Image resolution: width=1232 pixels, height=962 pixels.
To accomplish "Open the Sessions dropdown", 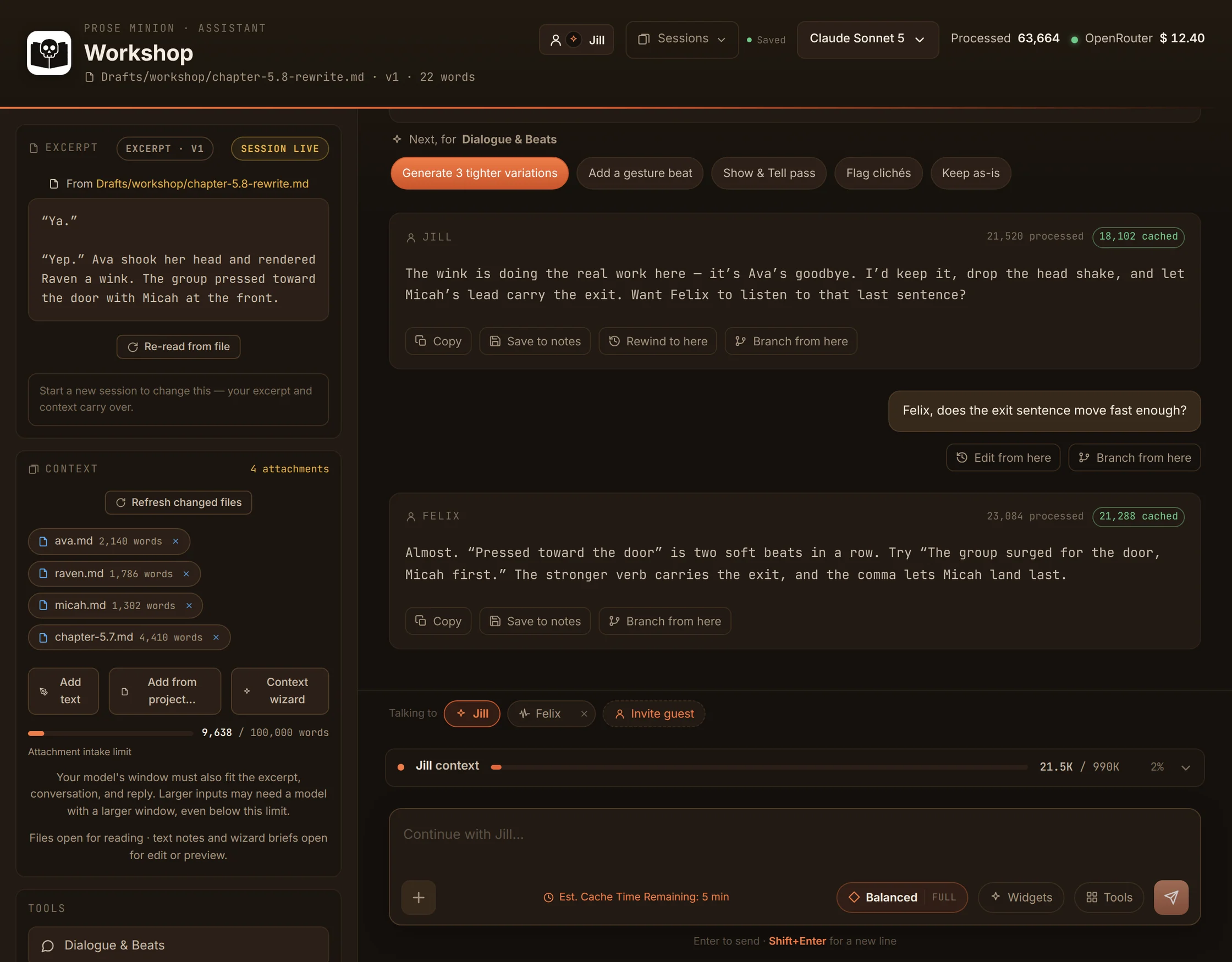I will tap(682, 39).
